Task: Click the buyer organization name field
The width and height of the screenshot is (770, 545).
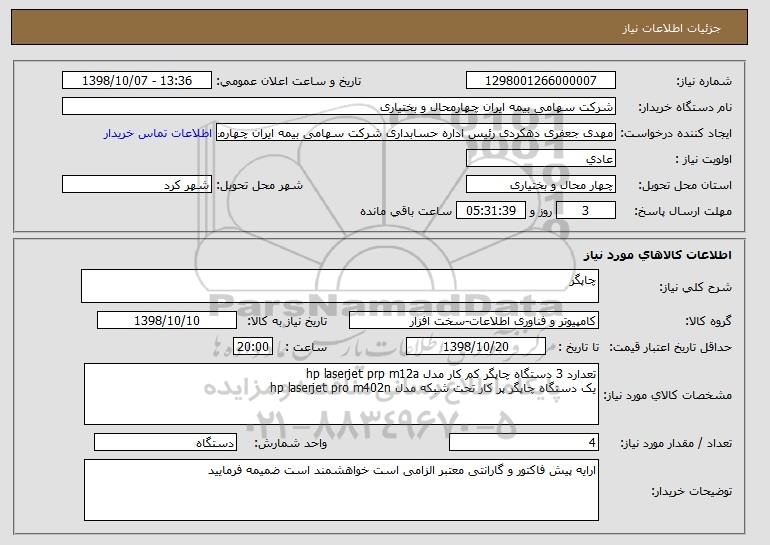Action: 339,107
